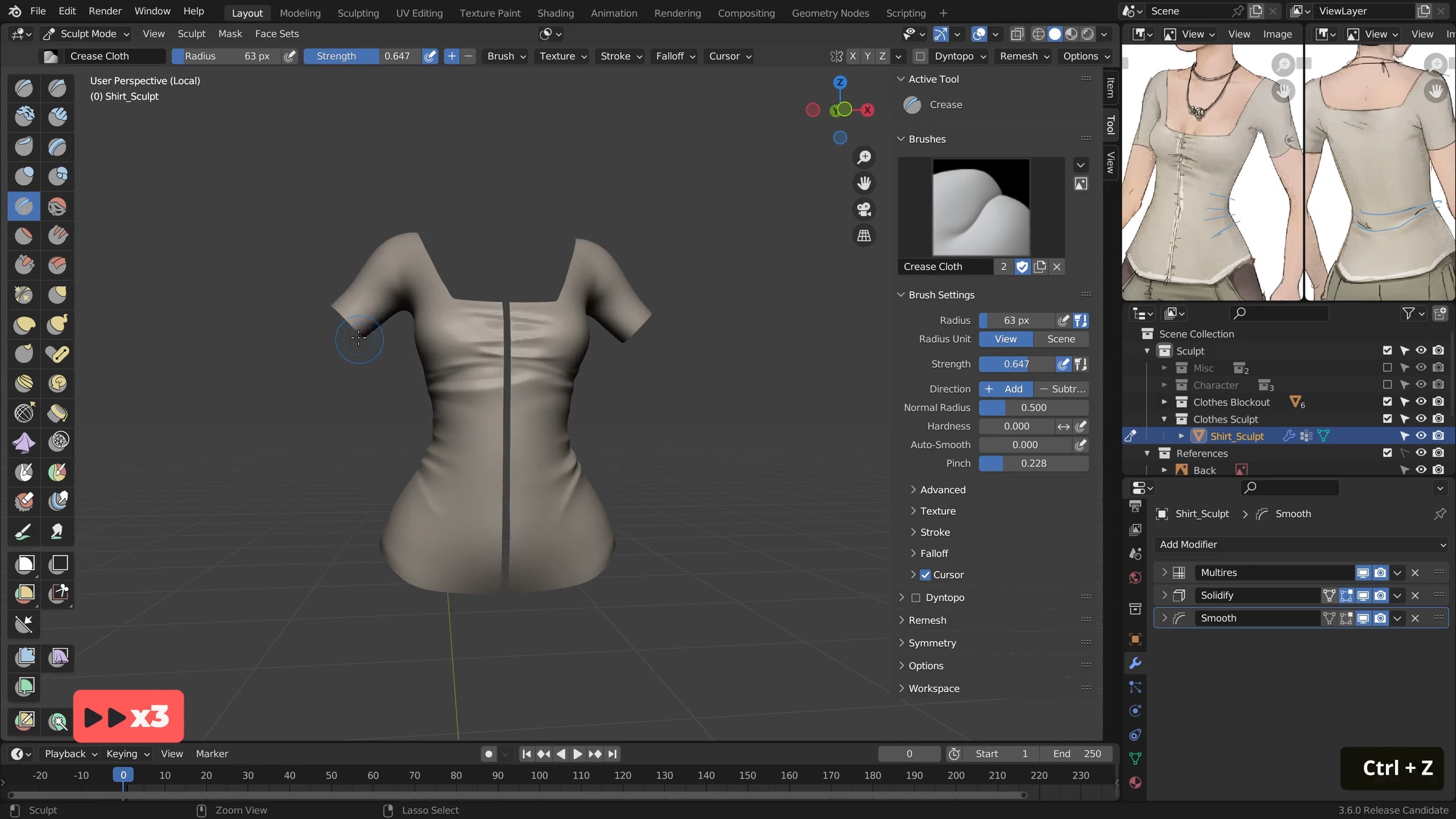
Task: Enable the Dyntopo checkbox in sidebar
Action: coord(916,597)
